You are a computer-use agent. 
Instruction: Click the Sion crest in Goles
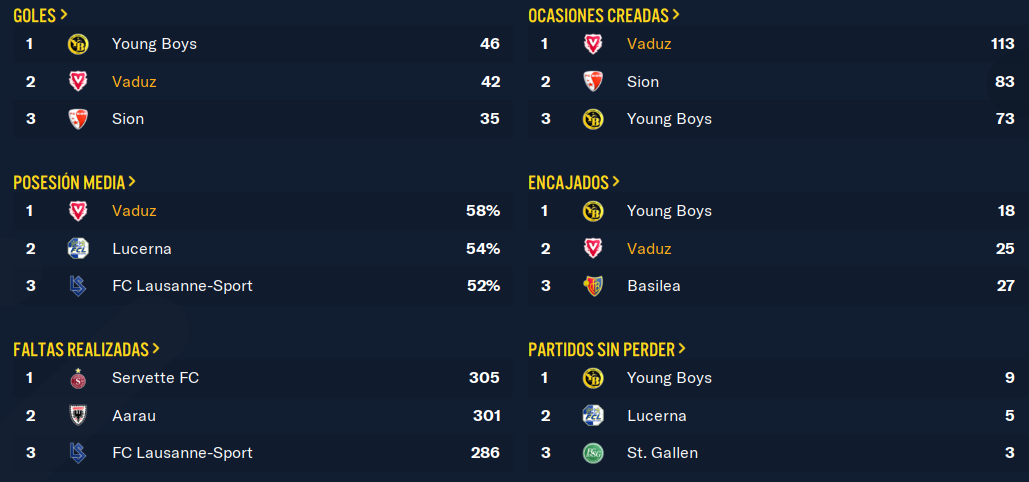pos(78,119)
